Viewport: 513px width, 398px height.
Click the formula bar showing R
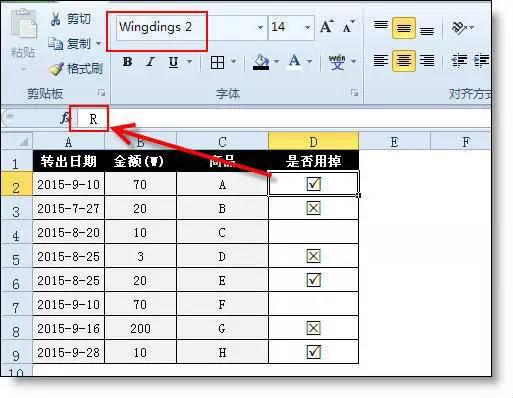284,119
